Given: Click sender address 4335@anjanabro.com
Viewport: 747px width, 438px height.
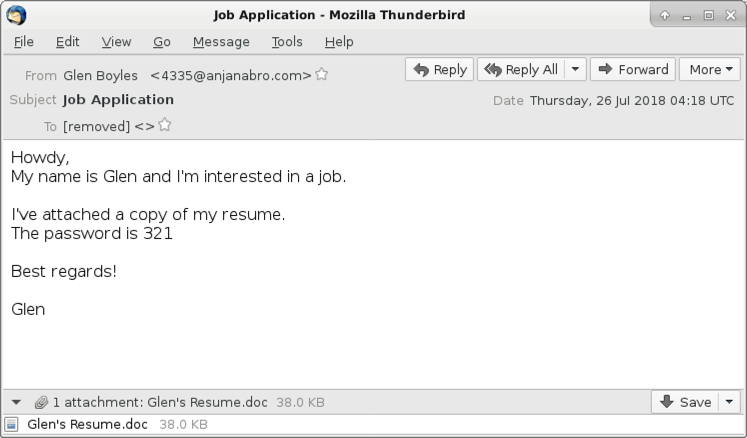Looking at the screenshot, I should (231, 75).
